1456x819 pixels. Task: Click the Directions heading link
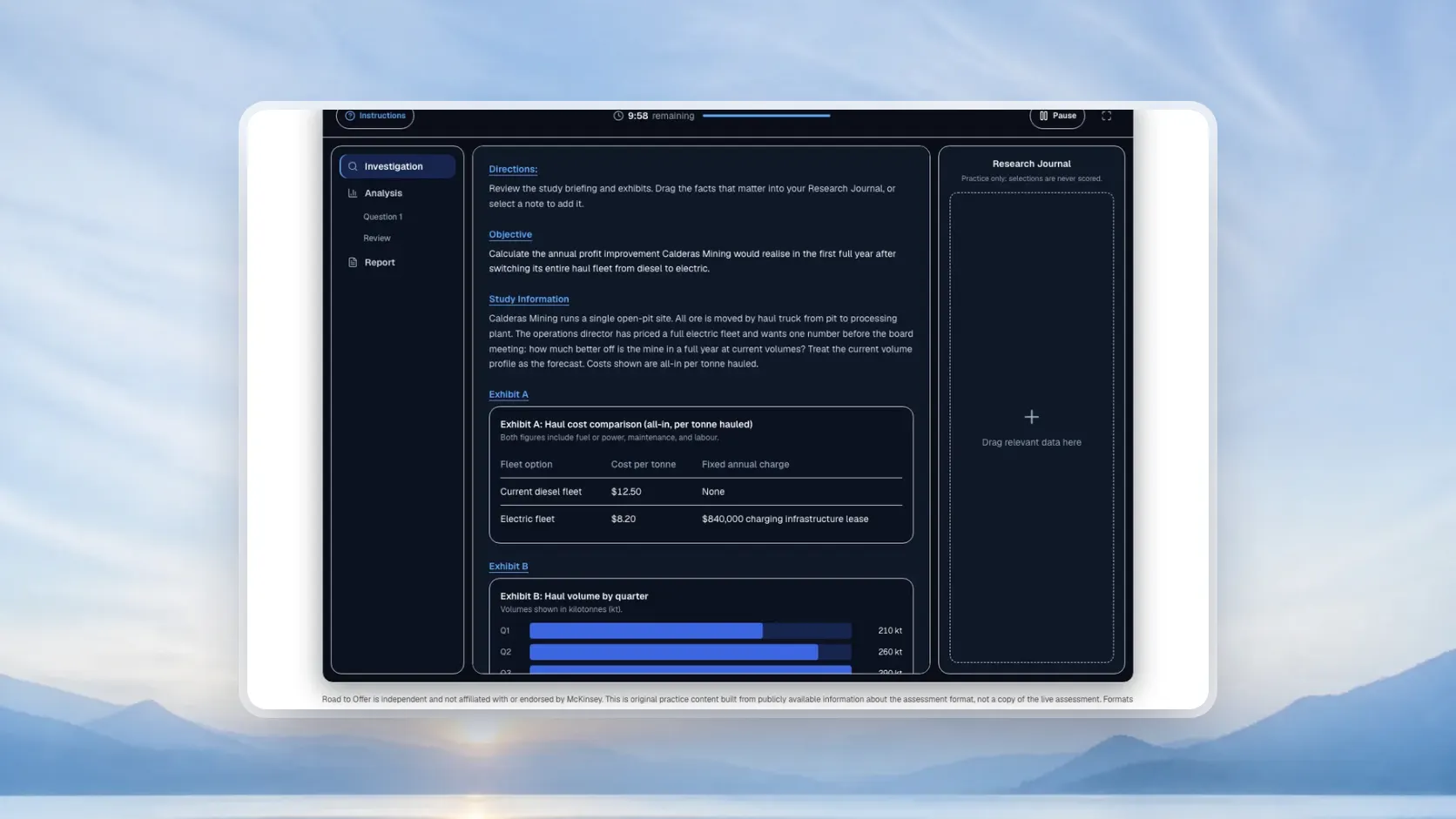tap(513, 169)
